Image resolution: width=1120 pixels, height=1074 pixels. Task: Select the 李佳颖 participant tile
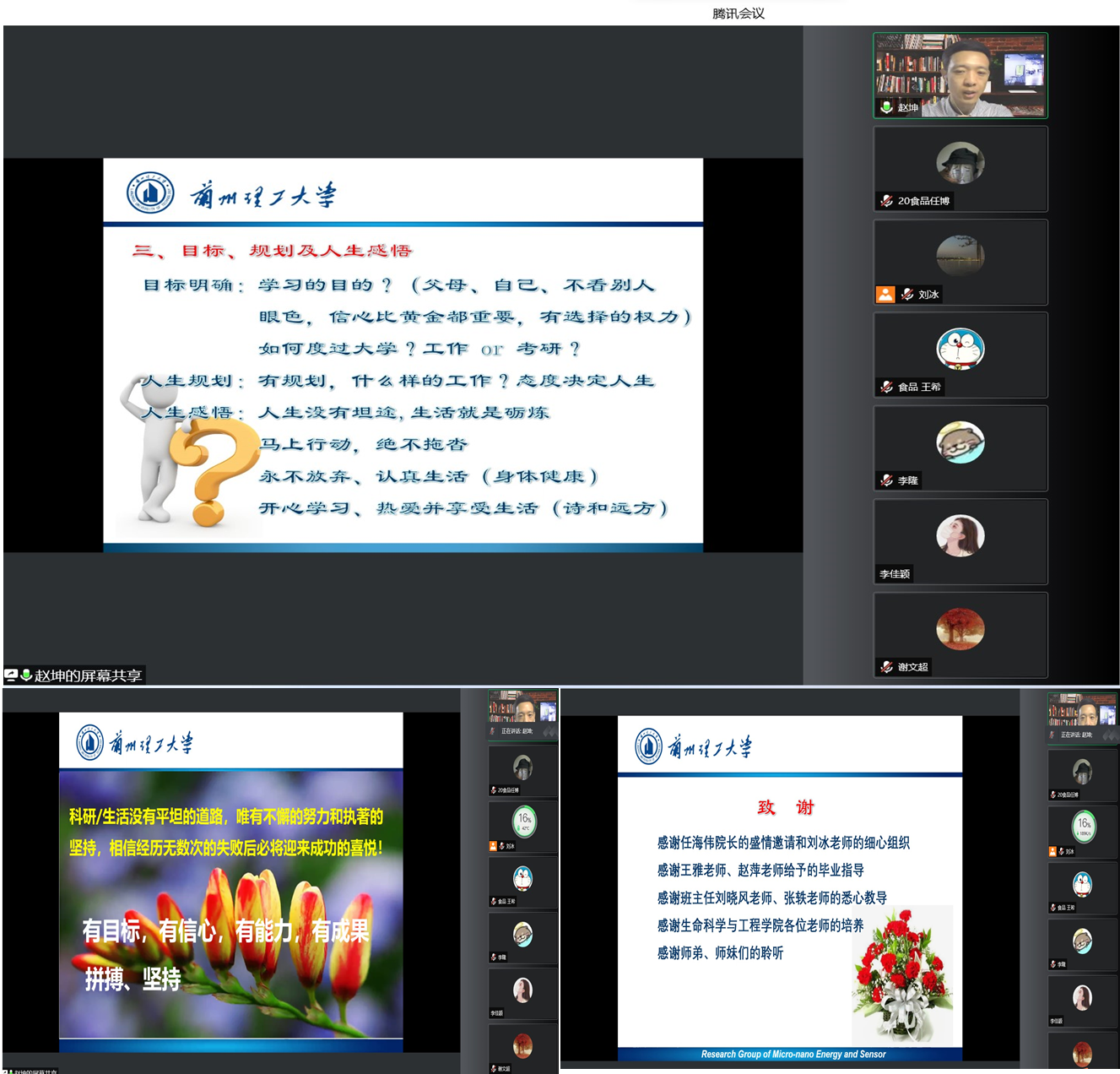(960, 541)
